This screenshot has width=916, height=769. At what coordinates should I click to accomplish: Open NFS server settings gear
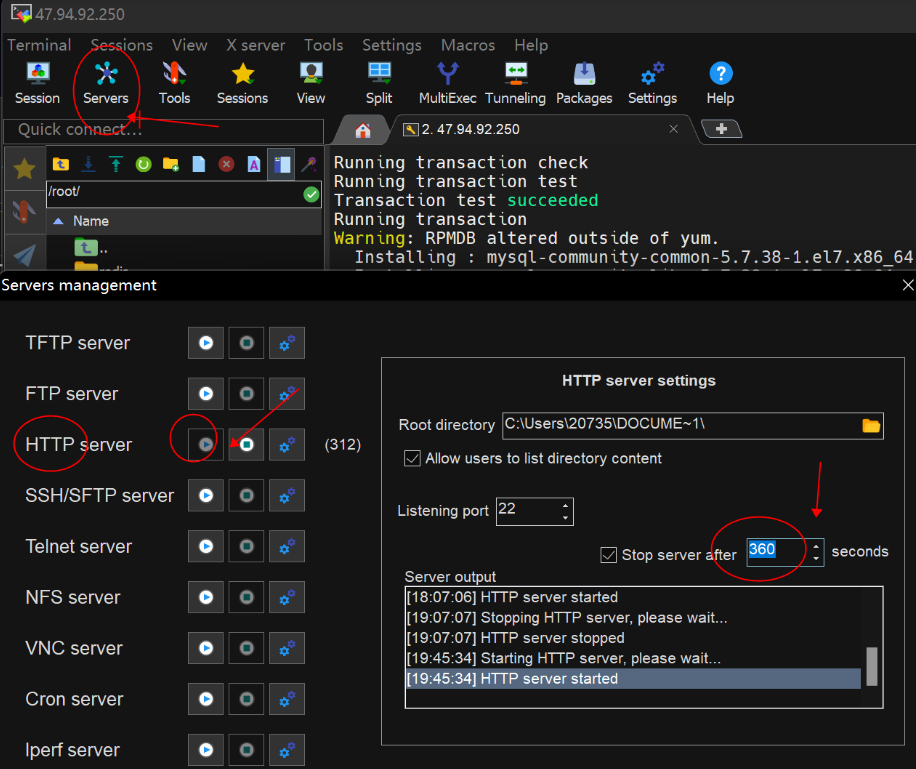tap(287, 597)
